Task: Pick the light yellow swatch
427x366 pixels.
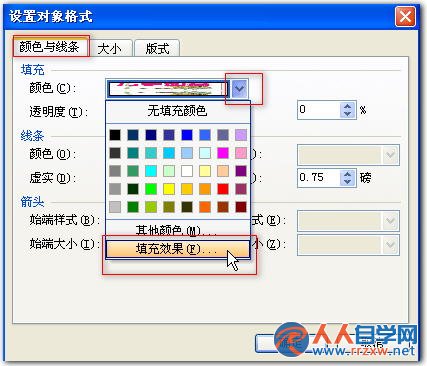Action: [205, 171]
